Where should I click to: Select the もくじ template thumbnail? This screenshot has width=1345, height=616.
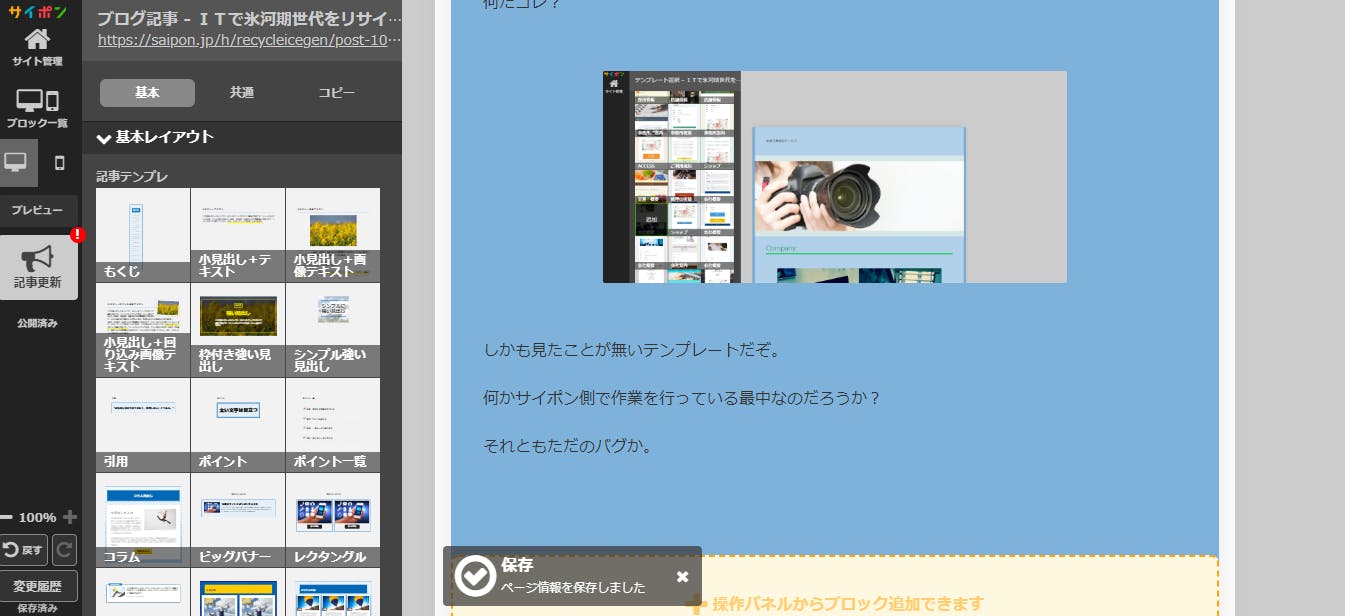(143, 234)
